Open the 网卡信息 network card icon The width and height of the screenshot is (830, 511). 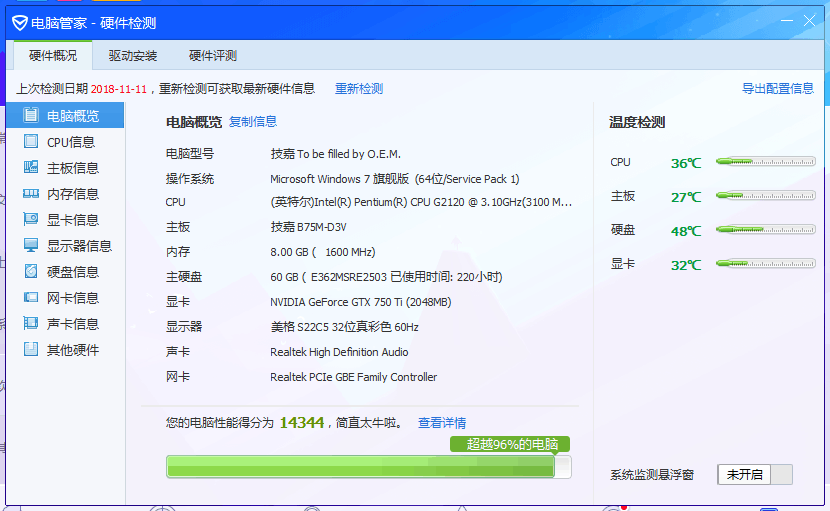click(x=31, y=297)
